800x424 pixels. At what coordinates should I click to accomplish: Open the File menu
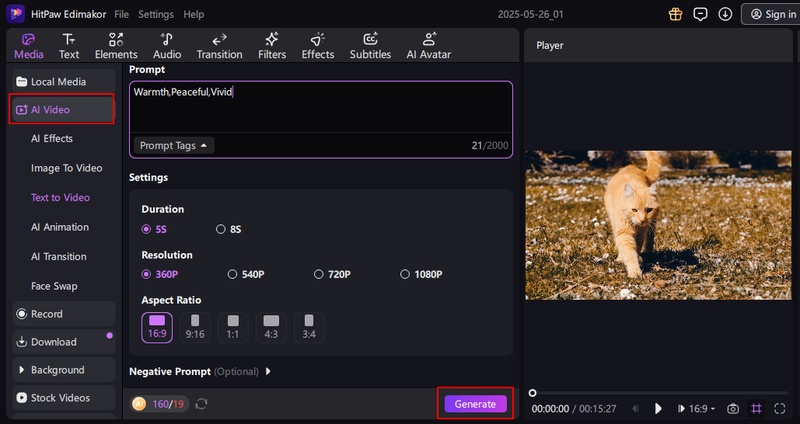[121, 14]
